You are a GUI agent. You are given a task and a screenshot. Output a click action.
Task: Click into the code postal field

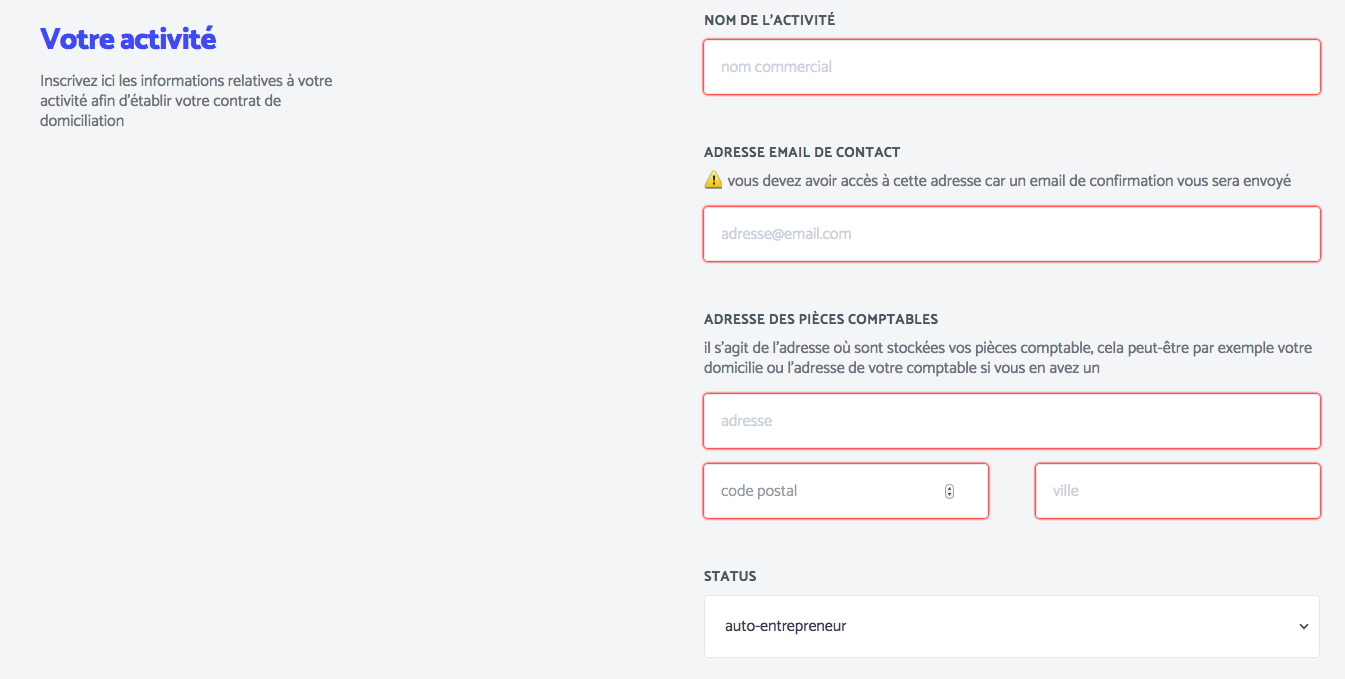[846, 491]
